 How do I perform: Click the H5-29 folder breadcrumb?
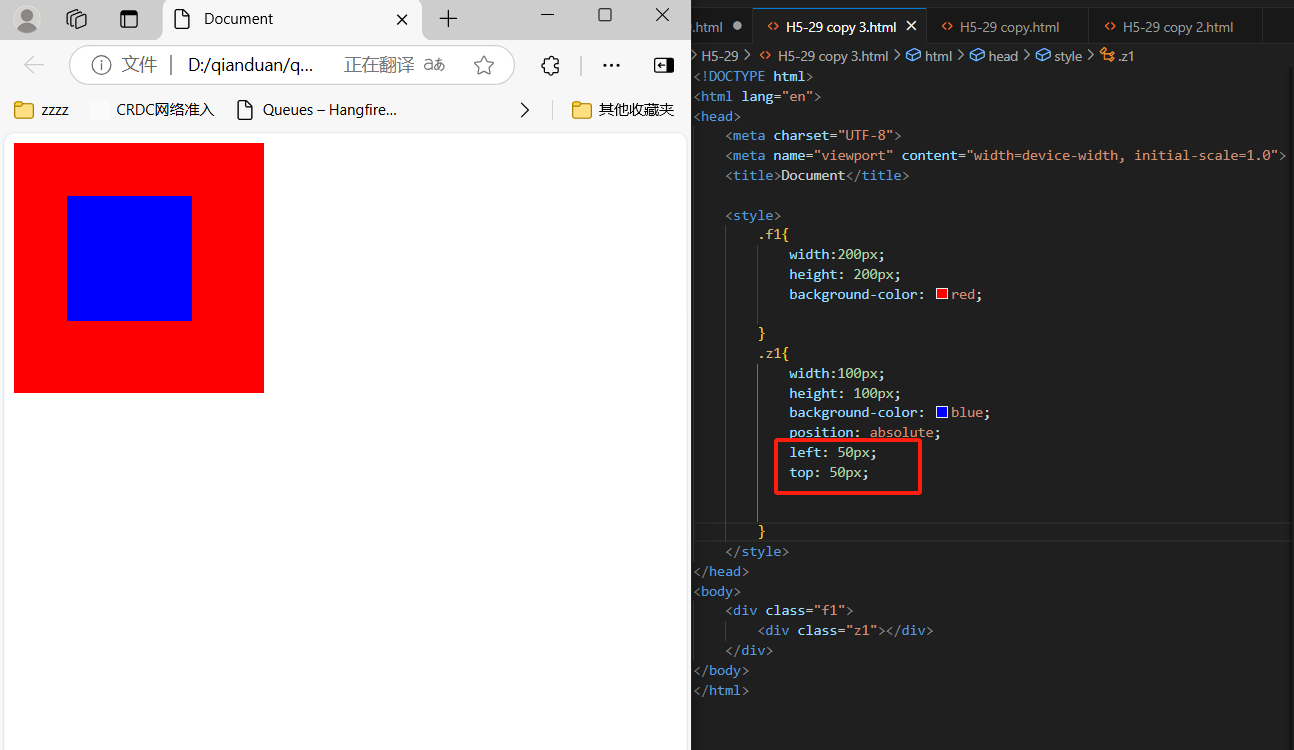pyautogui.click(x=720, y=56)
